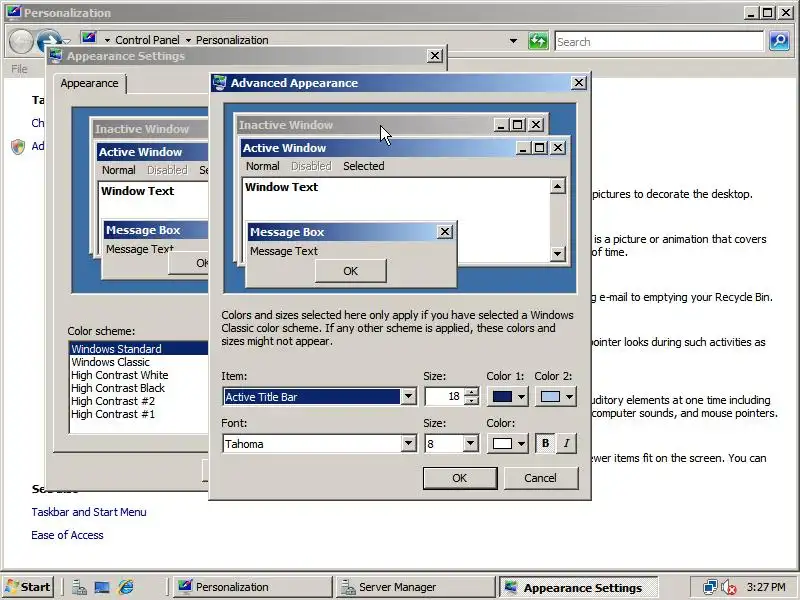Open the Color 1 picker dropdown

pos(508,396)
